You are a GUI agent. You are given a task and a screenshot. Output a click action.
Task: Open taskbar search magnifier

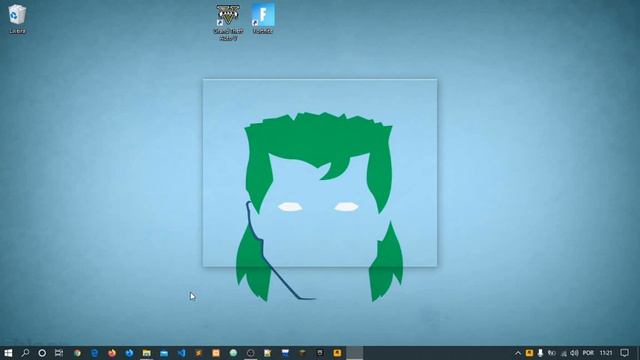pyautogui.click(x=25, y=353)
